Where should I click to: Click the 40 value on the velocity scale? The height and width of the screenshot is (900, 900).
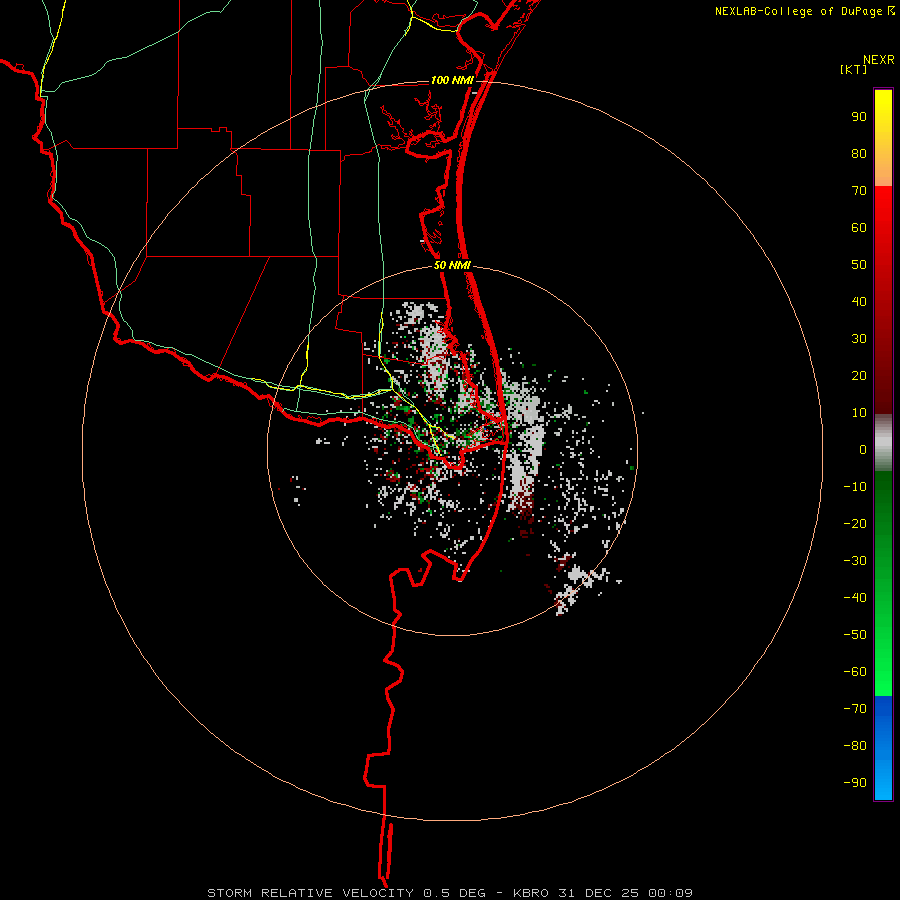coord(859,302)
